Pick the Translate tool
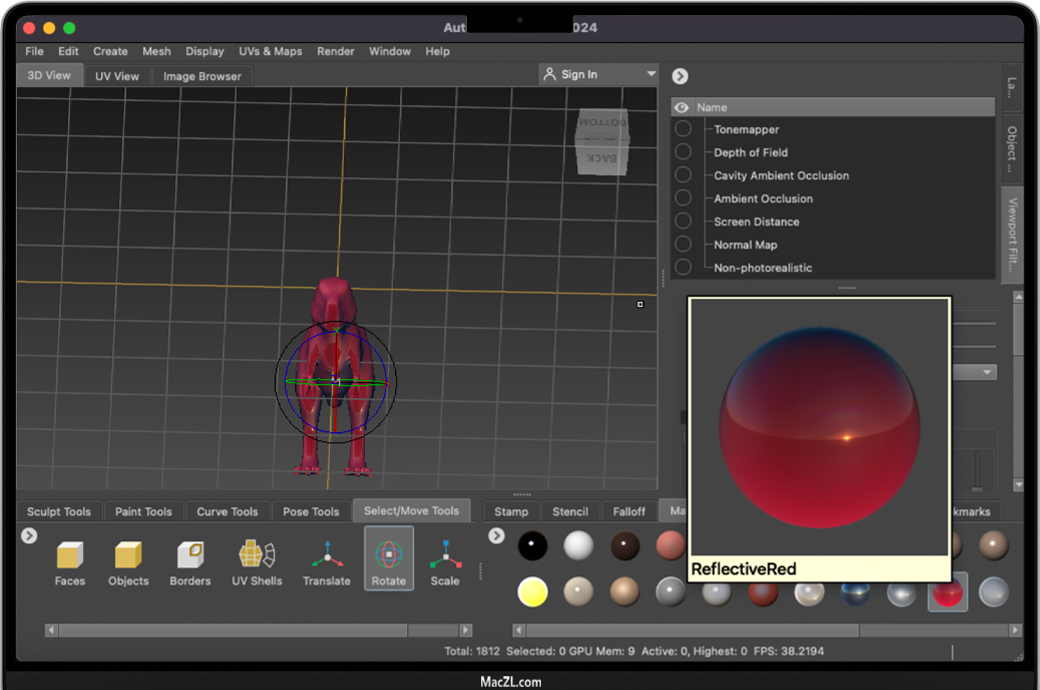Image resolution: width=1040 pixels, height=690 pixels. coord(327,563)
